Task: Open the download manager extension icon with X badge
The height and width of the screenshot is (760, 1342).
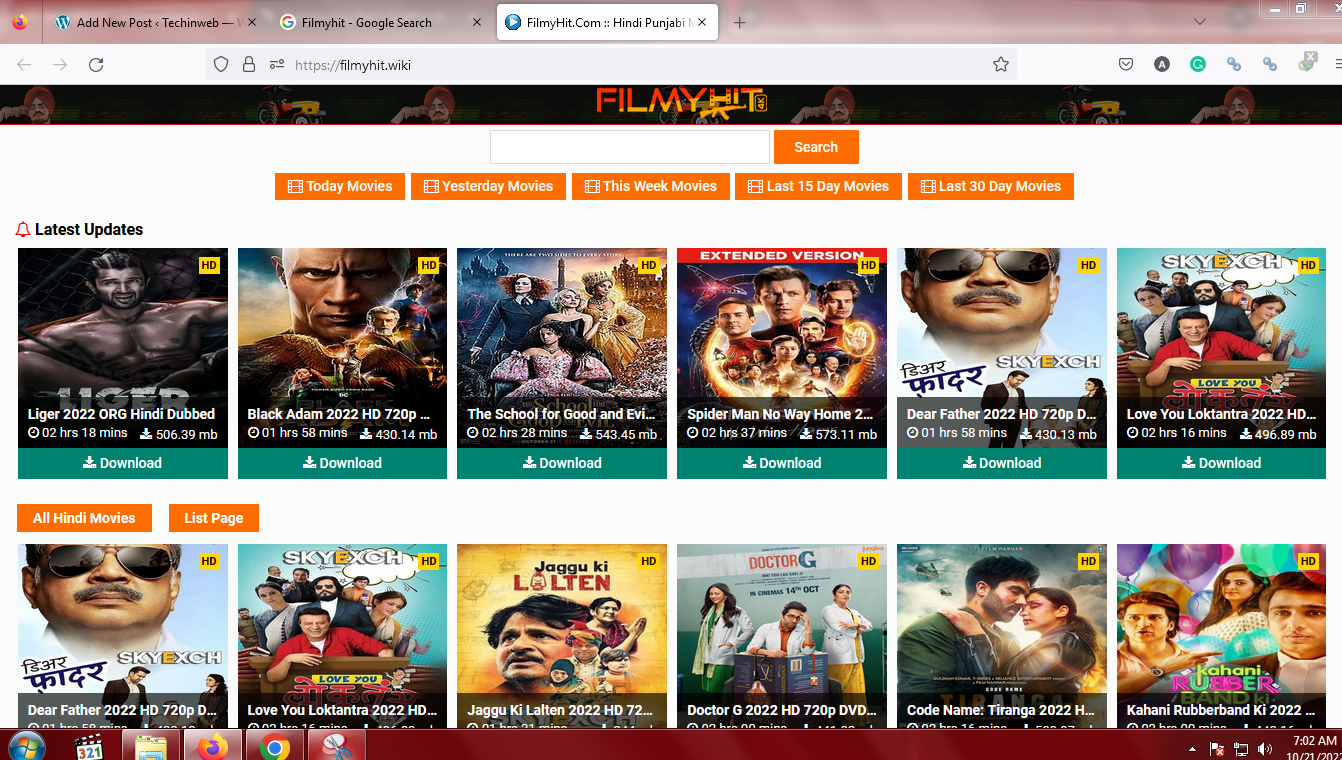Action: coord(1306,63)
